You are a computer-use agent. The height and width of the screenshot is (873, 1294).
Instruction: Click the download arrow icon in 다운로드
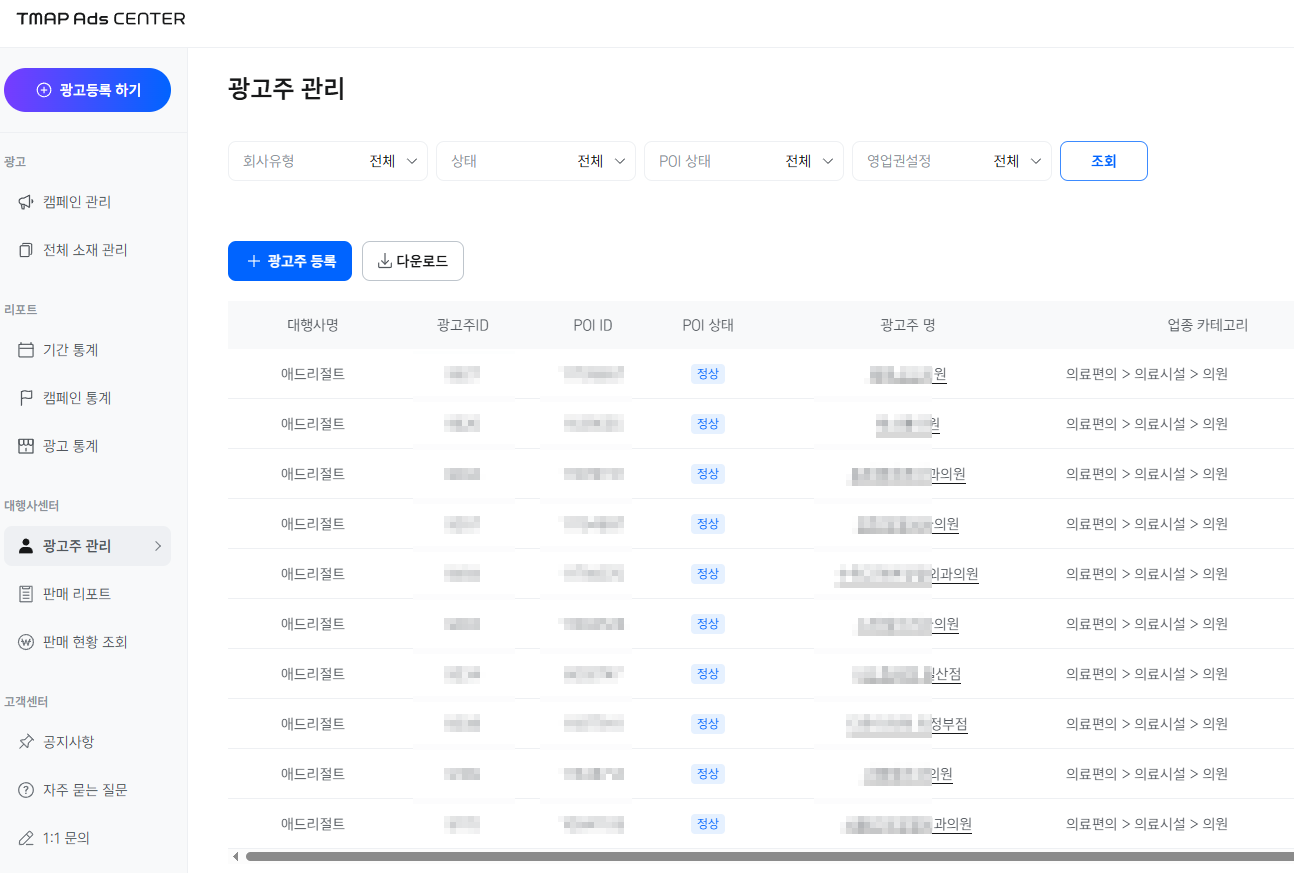(x=384, y=261)
